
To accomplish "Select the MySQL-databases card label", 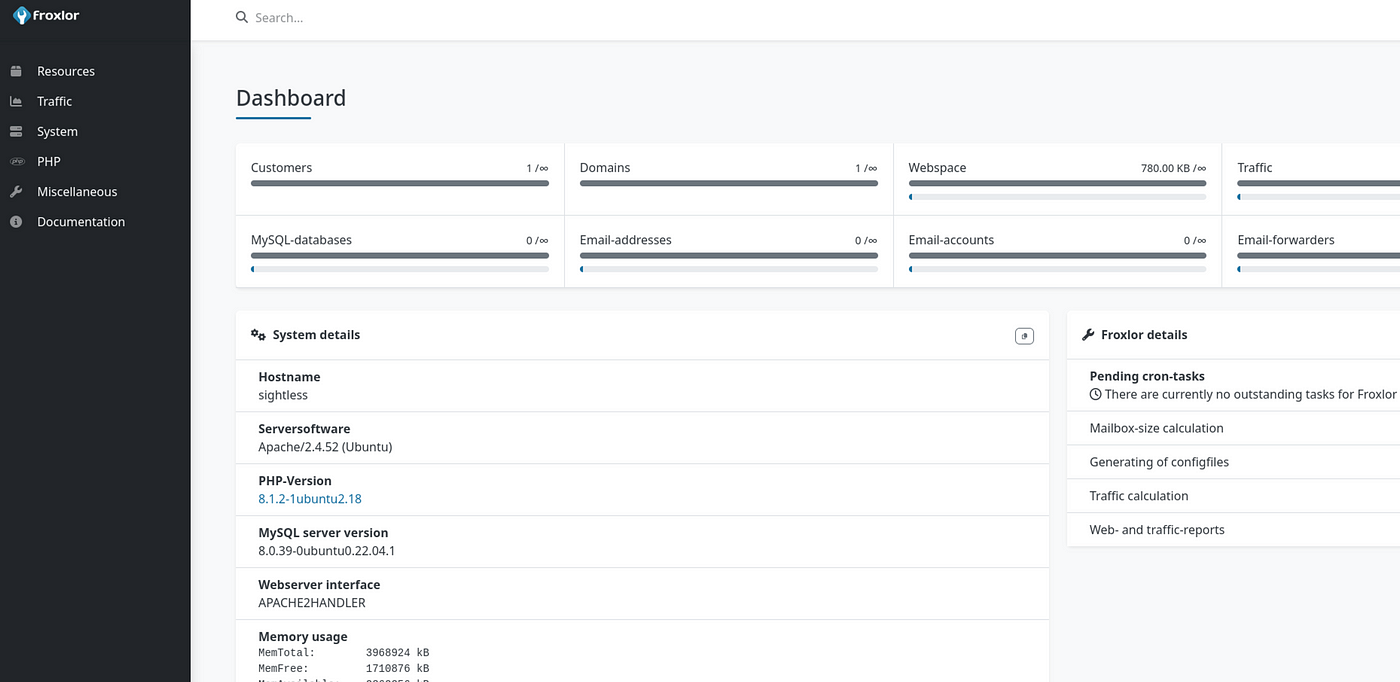I will [x=301, y=240].
